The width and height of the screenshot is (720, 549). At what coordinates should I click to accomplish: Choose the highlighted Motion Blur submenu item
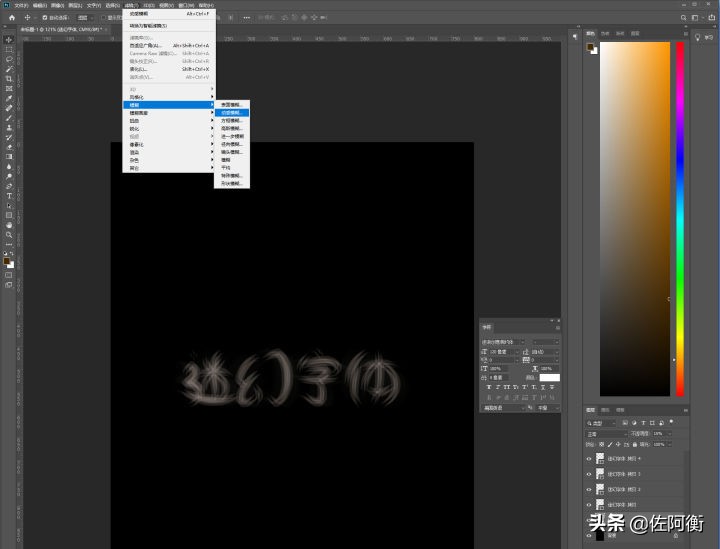231,113
